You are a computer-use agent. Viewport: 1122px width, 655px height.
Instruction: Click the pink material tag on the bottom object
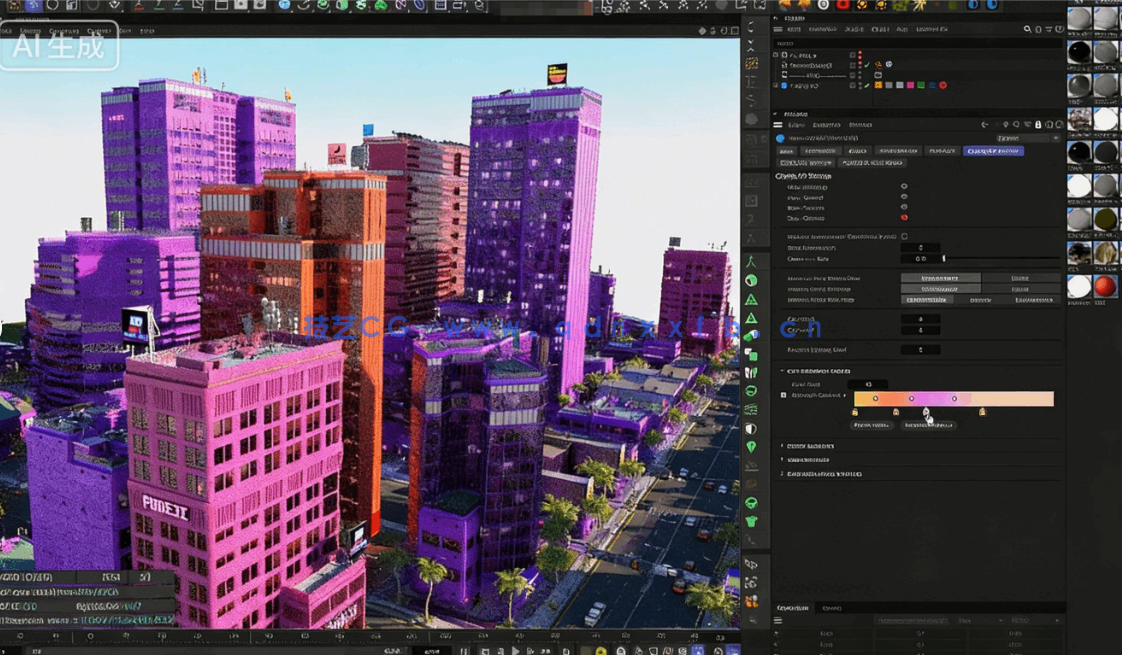pos(910,84)
